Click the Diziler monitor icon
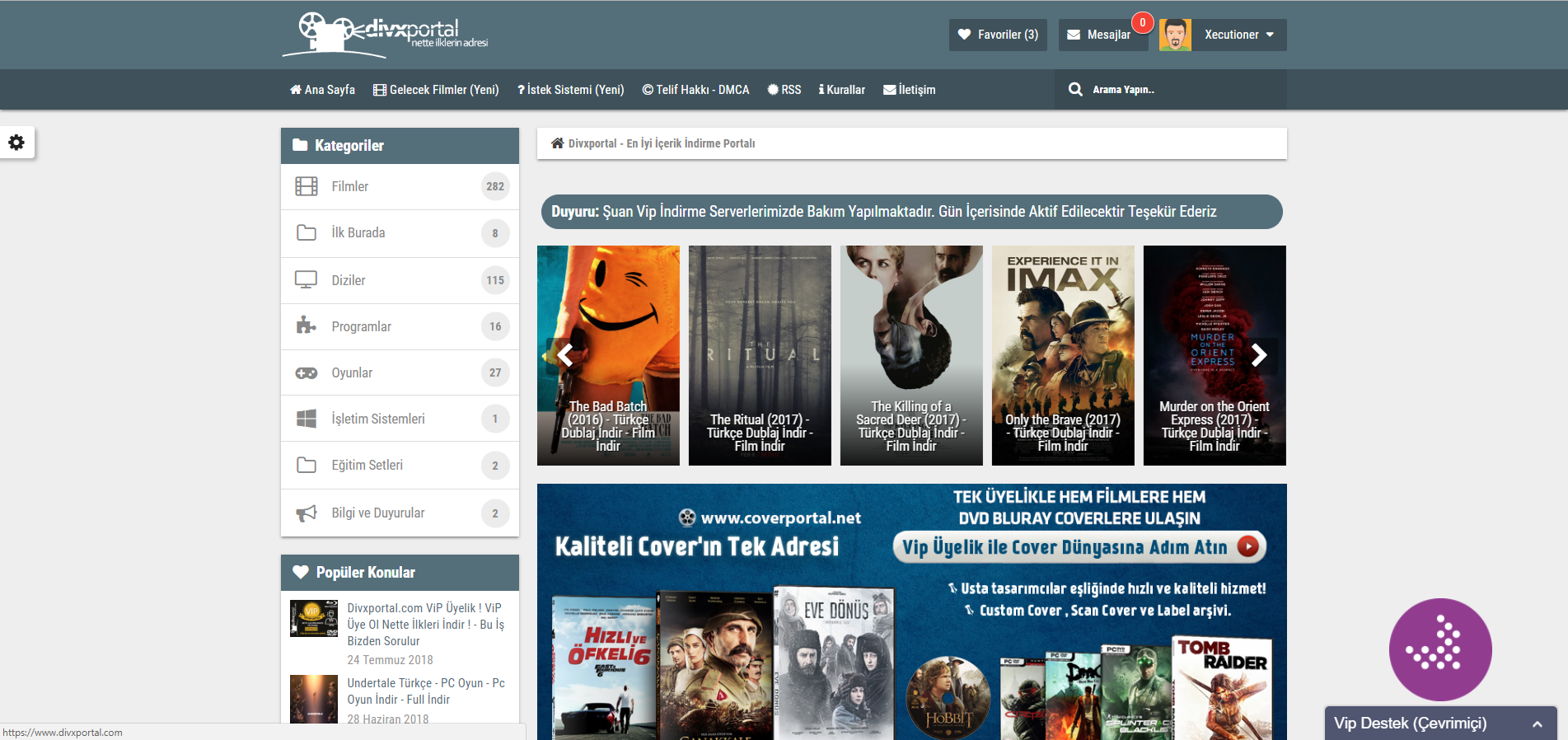The height and width of the screenshot is (740, 1568). (307, 280)
